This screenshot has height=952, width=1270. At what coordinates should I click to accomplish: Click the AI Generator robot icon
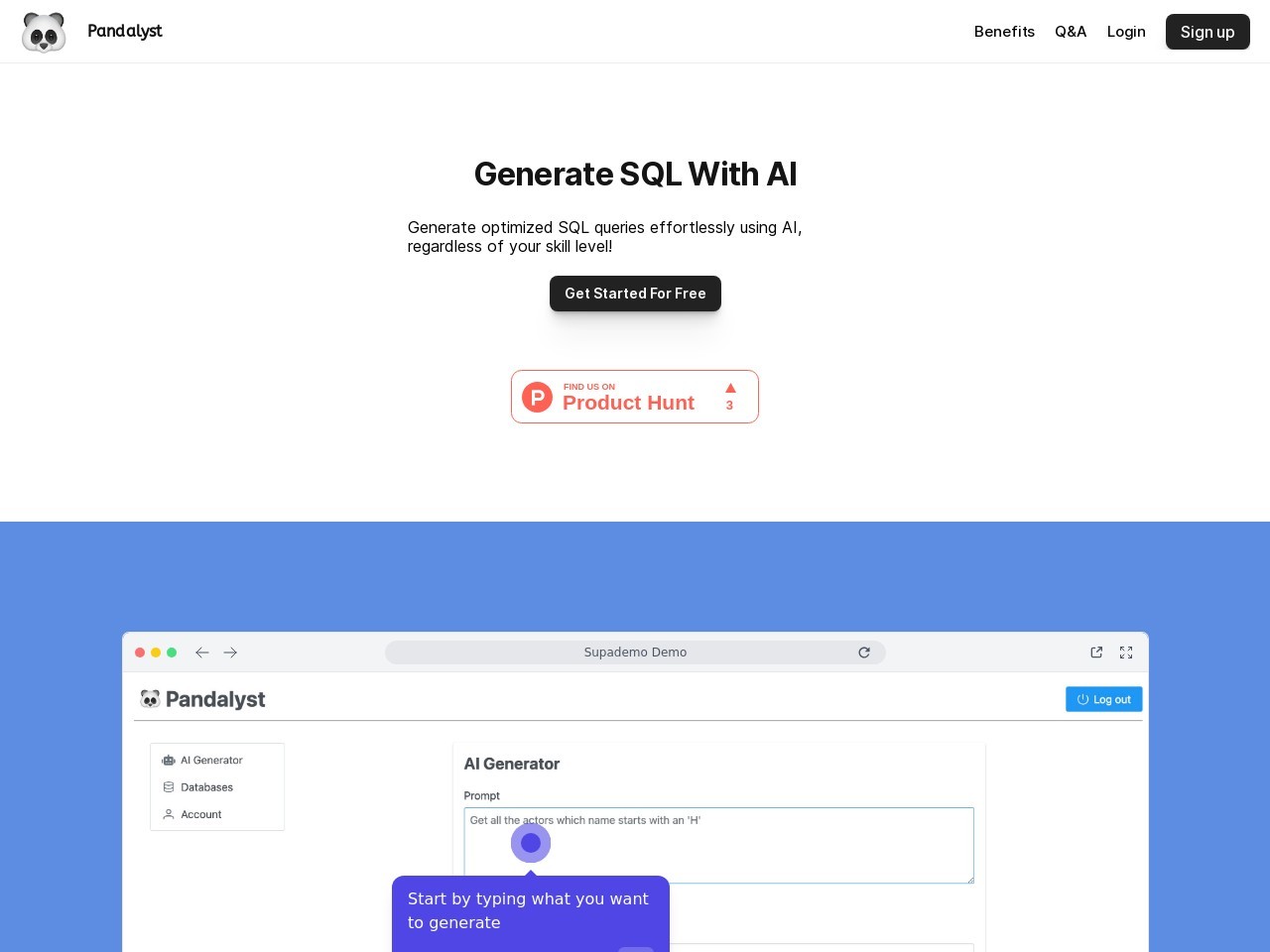(x=169, y=761)
